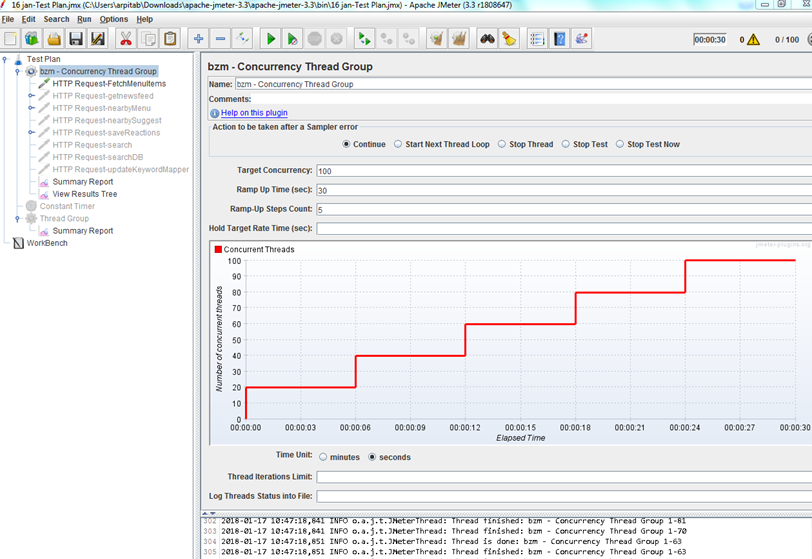Image resolution: width=812 pixels, height=559 pixels.
Task: Save the test plan with floppy icon
Action: point(76,39)
